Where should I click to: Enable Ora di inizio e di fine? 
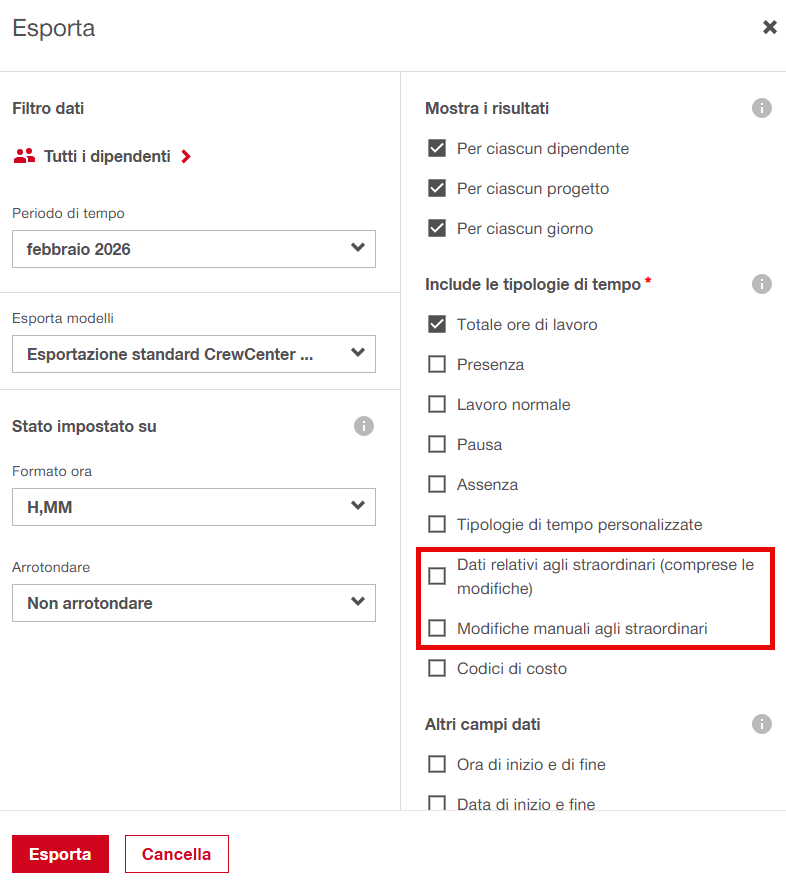pos(437,764)
